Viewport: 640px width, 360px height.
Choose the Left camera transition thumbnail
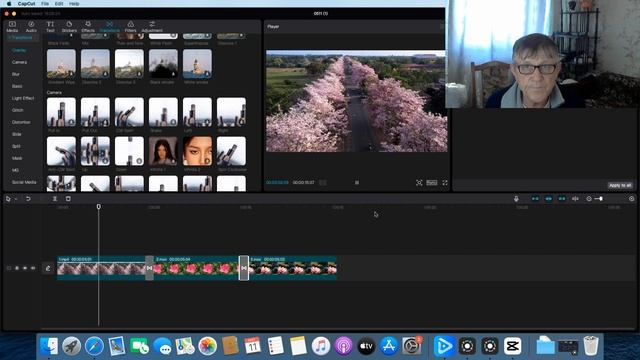[x=197, y=112]
